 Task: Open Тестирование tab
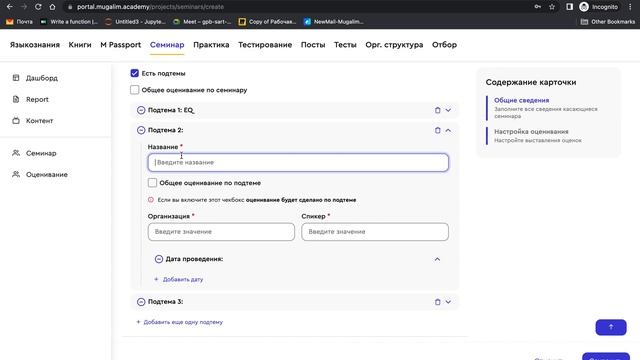[265, 45]
